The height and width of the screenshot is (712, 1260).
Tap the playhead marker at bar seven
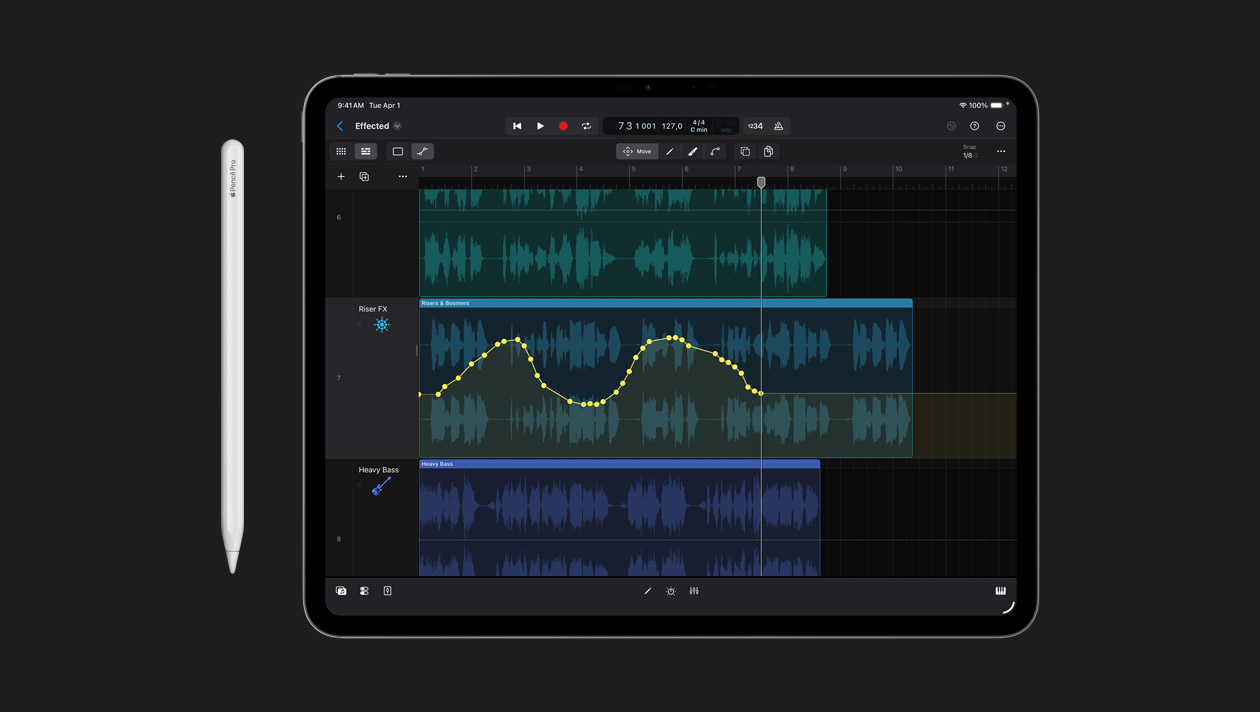(761, 183)
